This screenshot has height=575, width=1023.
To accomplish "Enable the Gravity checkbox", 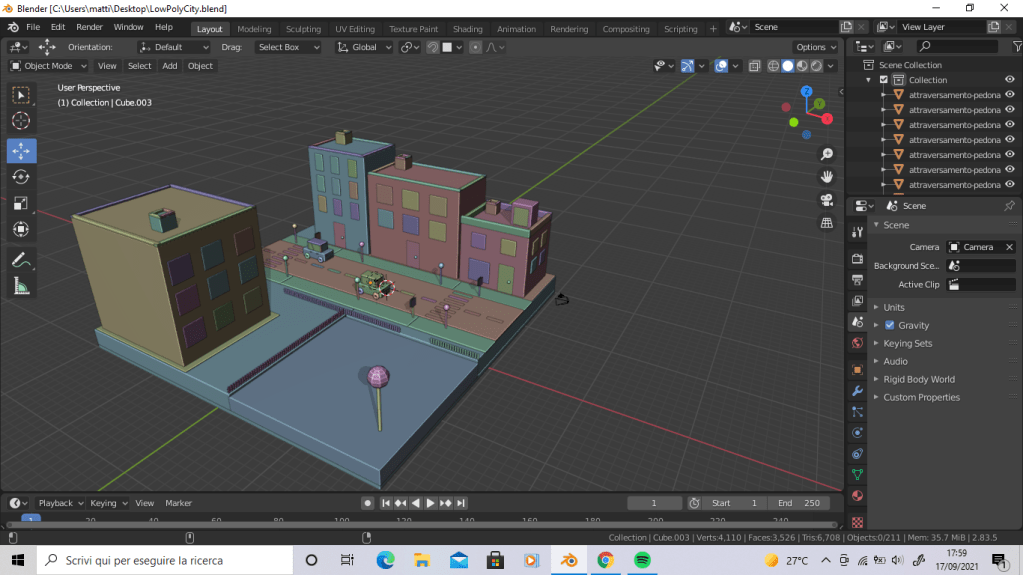I will coord(890,325).
